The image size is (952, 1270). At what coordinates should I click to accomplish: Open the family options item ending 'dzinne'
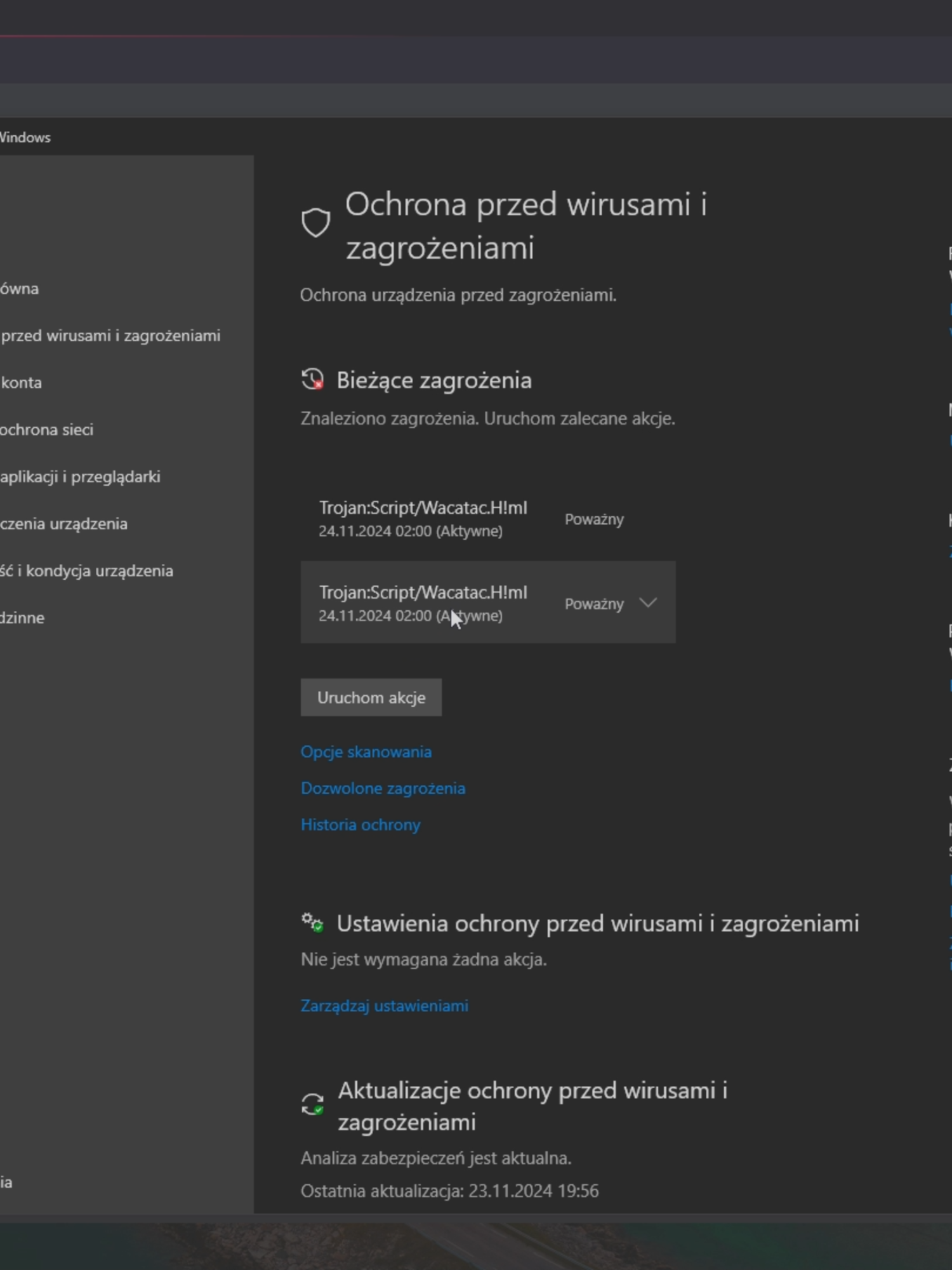22,617
